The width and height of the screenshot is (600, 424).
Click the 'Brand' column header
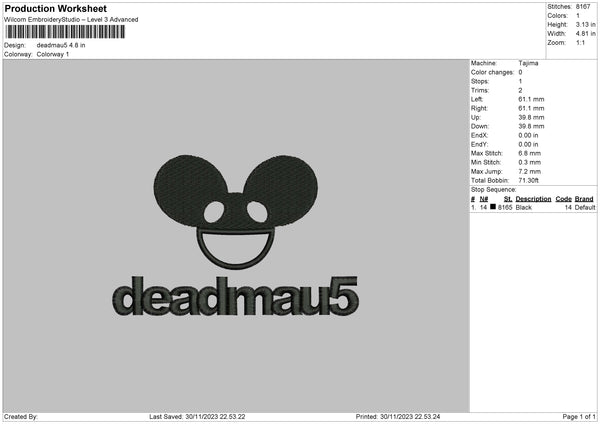584,199
